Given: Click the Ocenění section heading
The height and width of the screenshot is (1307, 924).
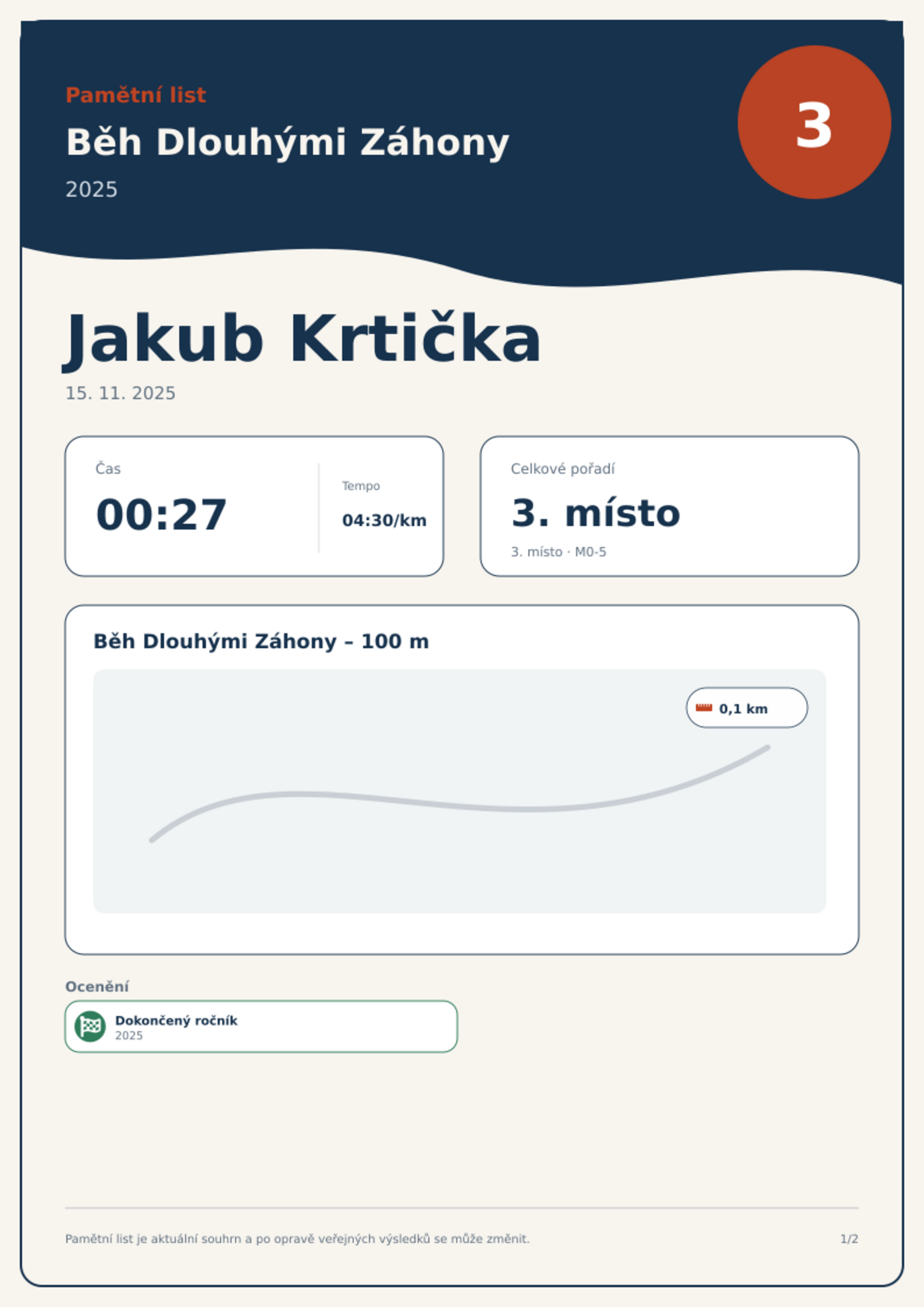Looking at the screenshot, I should tap(97, 986).
